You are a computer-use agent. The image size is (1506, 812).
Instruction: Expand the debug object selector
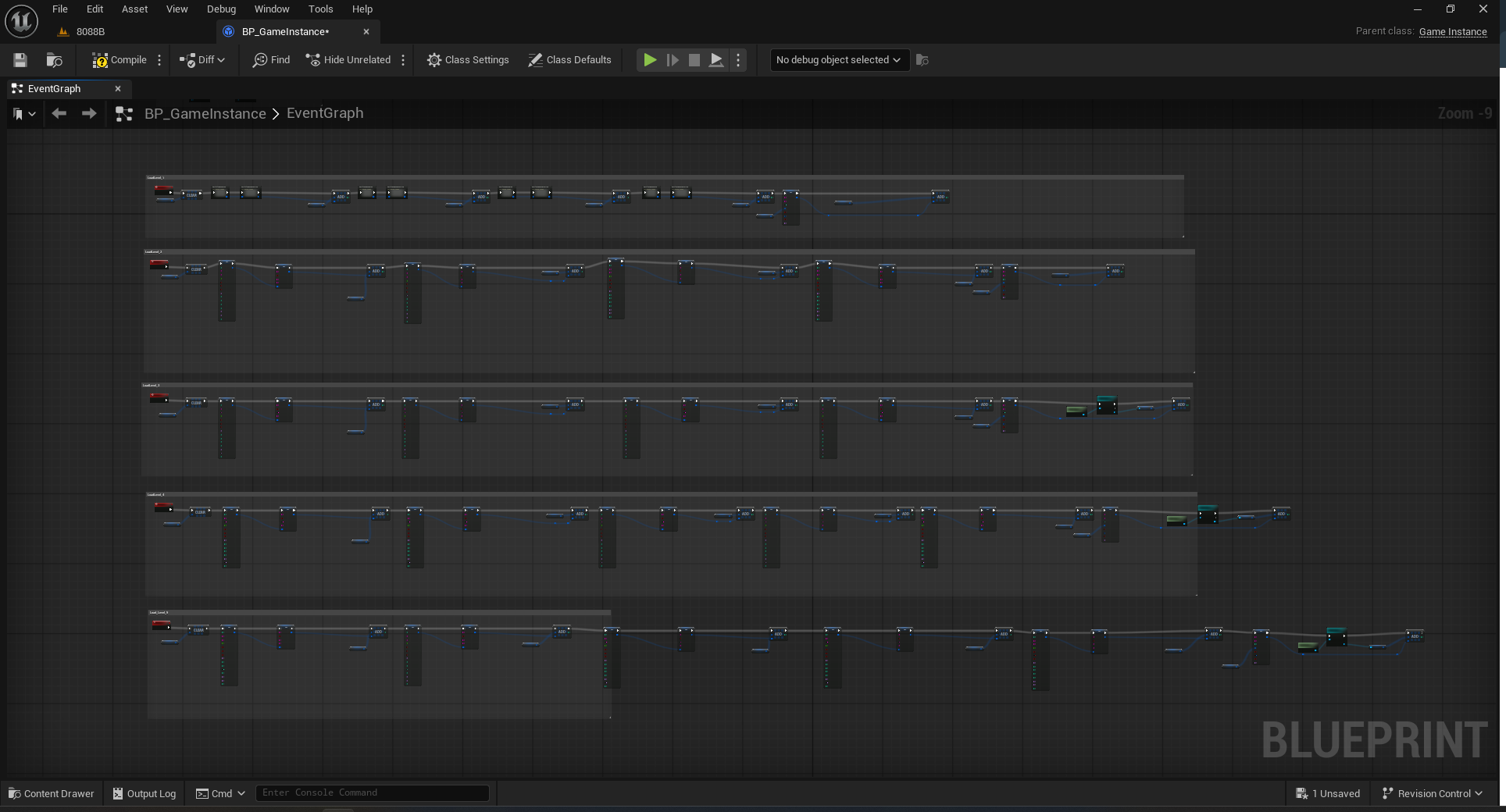pyautogui.click(x=839, y=60)
